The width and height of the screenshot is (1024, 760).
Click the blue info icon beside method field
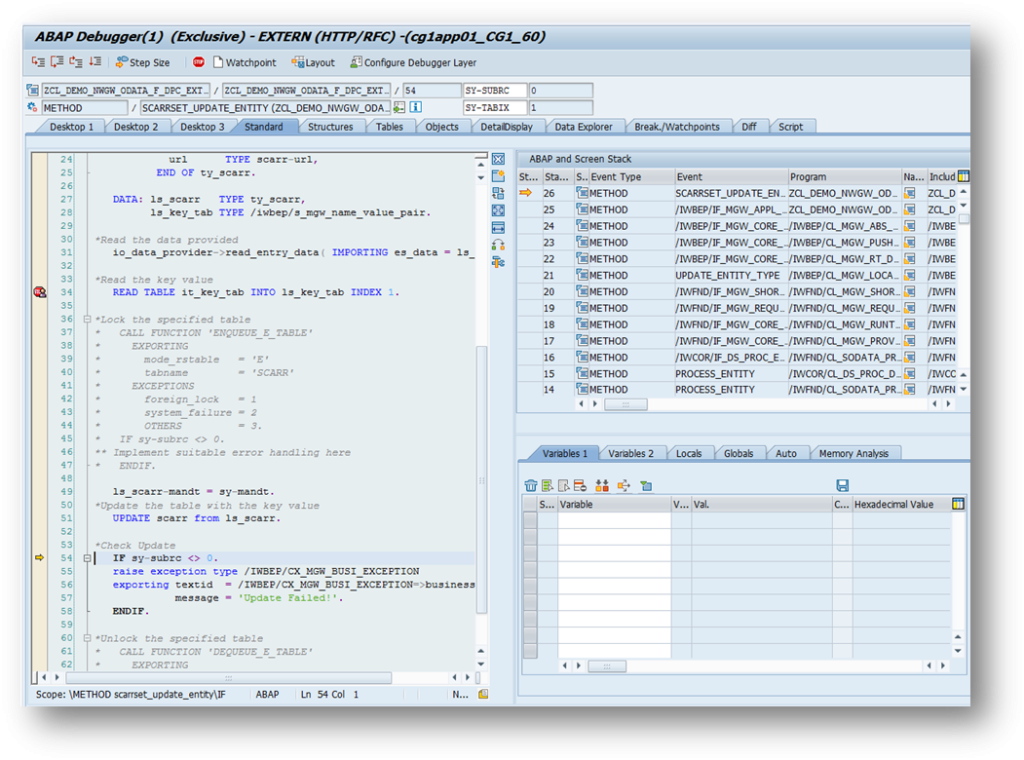tap(415, 107)
